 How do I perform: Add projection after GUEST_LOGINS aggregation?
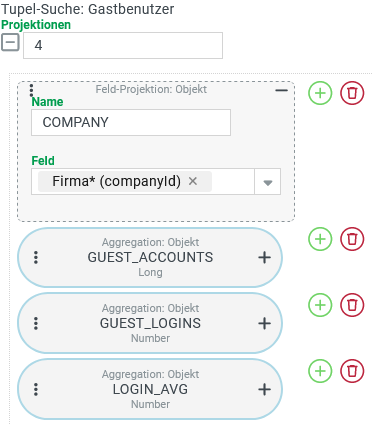click(x=320, y=305)
